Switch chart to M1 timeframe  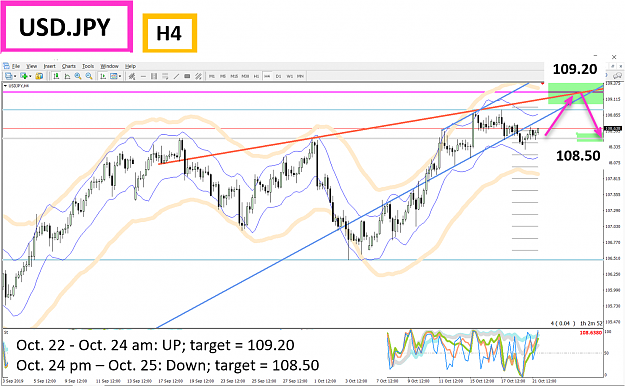click(212, 76)
